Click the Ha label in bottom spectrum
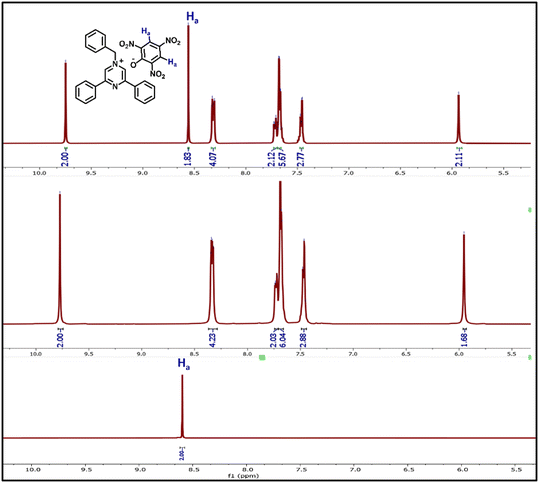Screen dimensions: 539x483 [x=184, y=364]
